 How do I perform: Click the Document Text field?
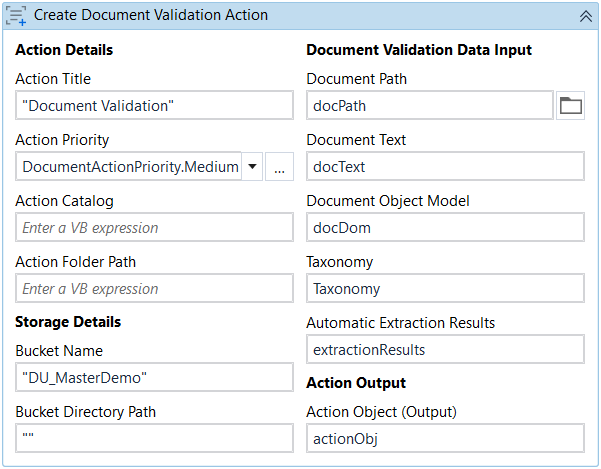pyautogui.click(x=445, y=167)
